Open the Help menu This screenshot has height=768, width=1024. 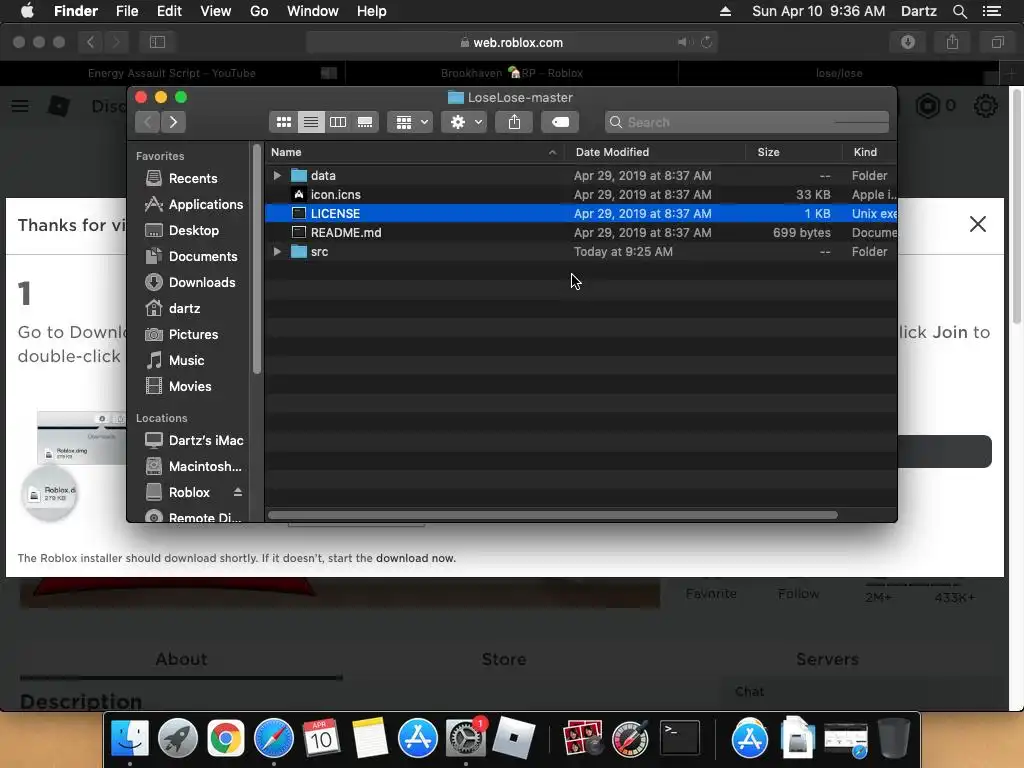372,11
